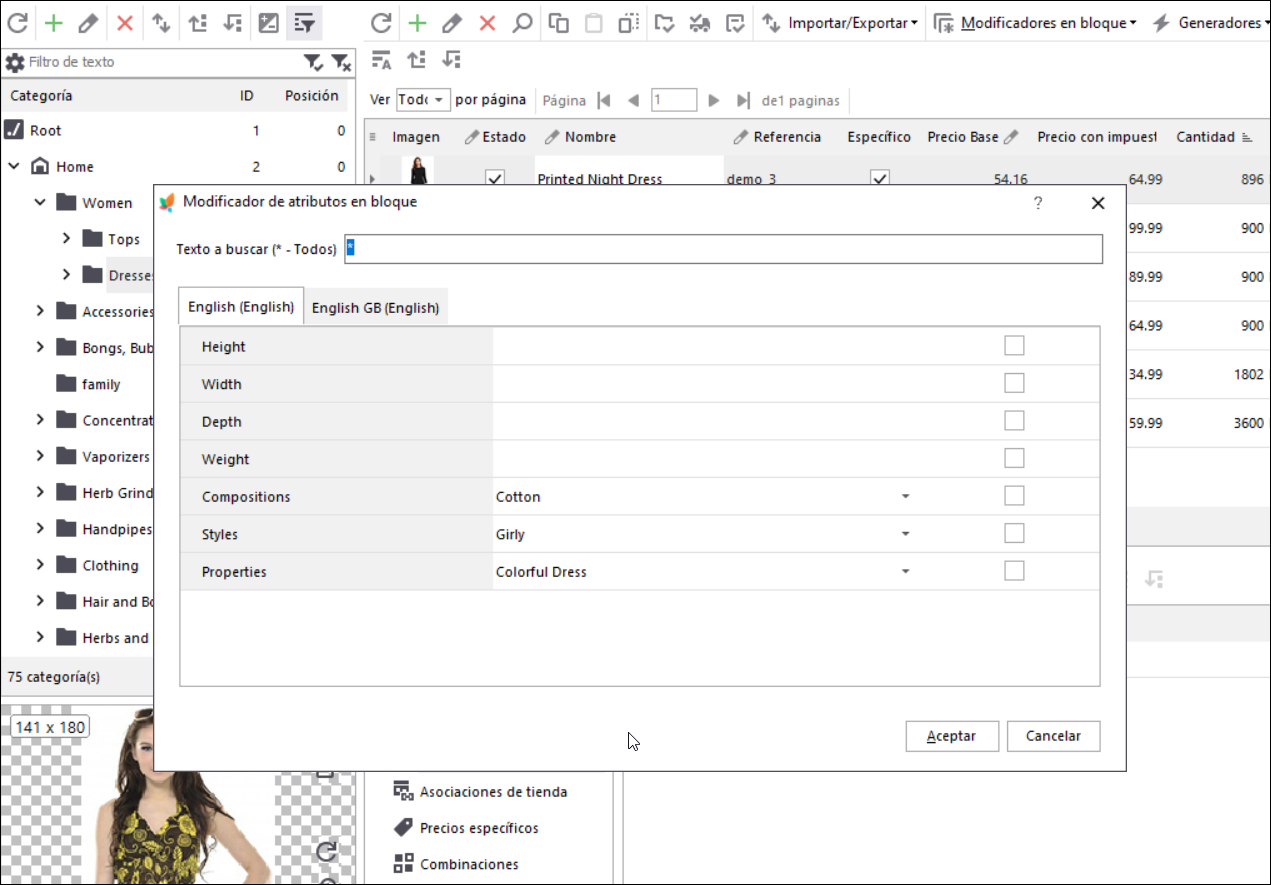Open the Importar/Exportar menu
The image size is (1271, 885).
tap(840, 22)
